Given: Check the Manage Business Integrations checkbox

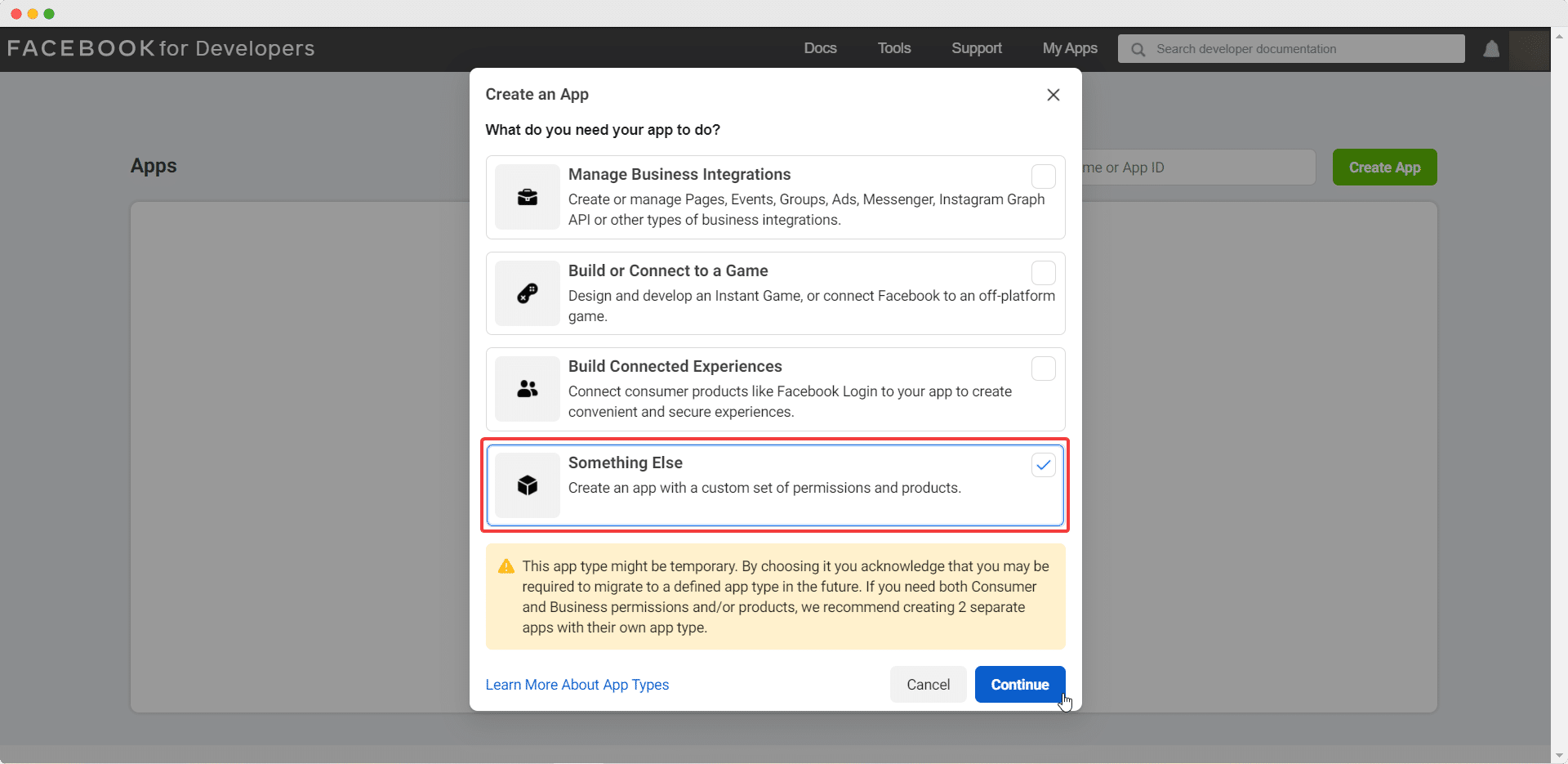Looking at the screenshot, I should click(1044, 176).
